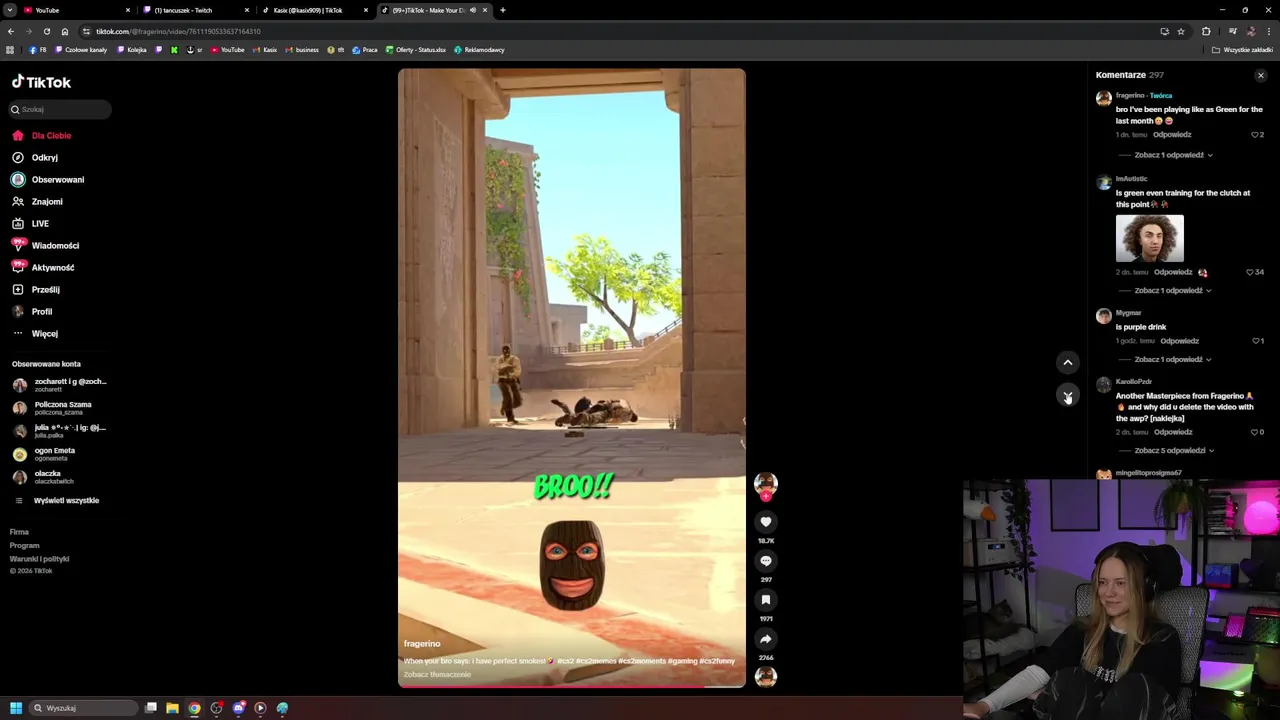This screenshot has width=1280, height=720.
Task: Expand replies under fragerino's comment
Action: tap(1173, 155)
